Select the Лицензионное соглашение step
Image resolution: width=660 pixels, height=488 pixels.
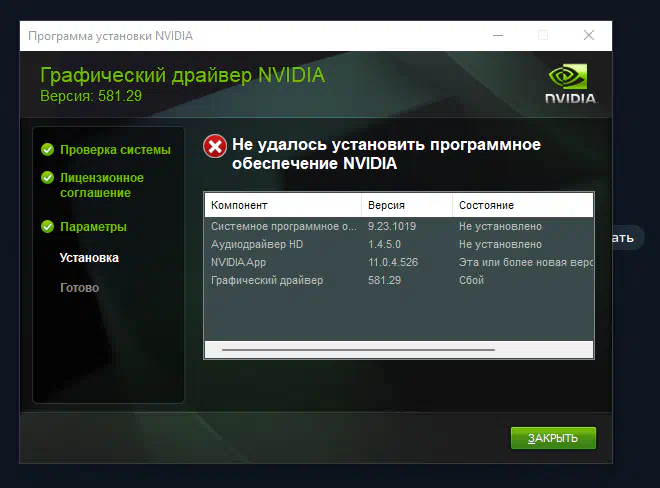(x=101, y=185)
